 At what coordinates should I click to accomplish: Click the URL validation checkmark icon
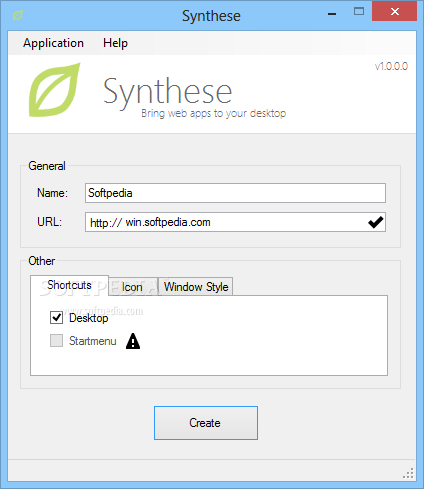[376, 222]
